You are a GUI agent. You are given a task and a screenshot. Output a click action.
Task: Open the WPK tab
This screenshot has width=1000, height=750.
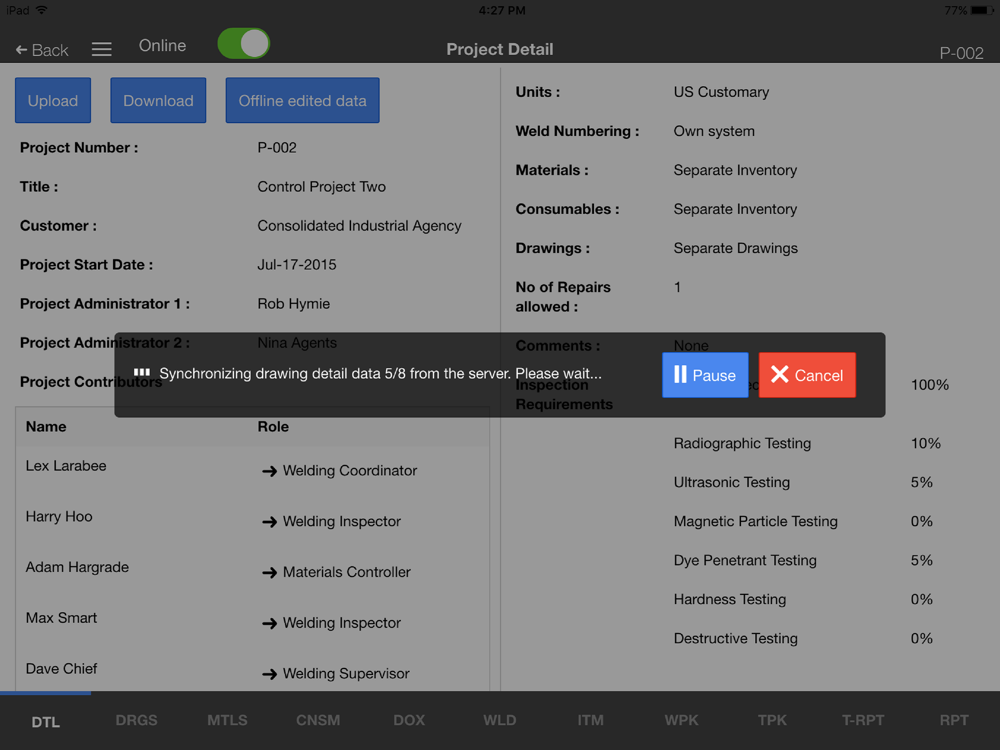coord(681,720)
